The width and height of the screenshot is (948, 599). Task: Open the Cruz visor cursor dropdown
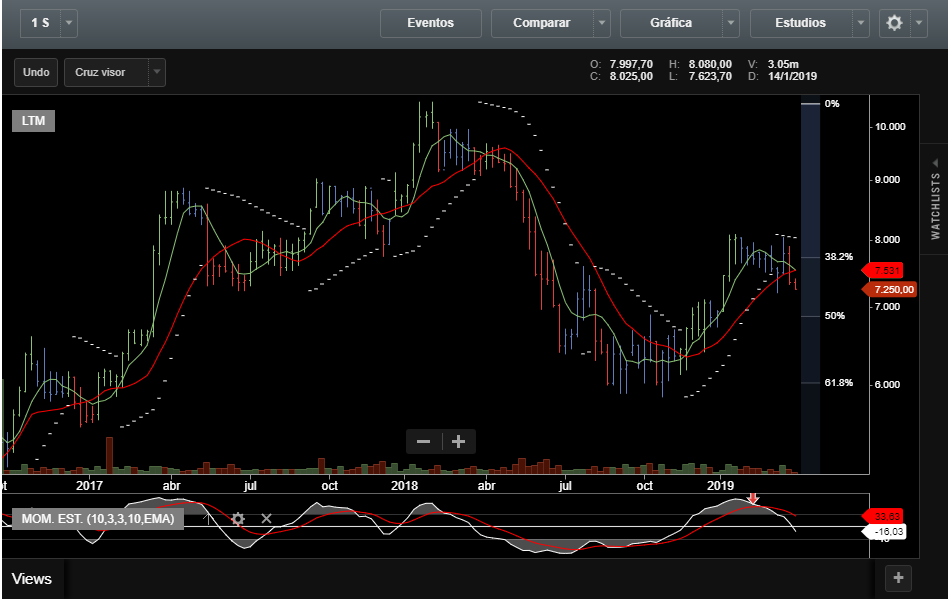(156, 72)
